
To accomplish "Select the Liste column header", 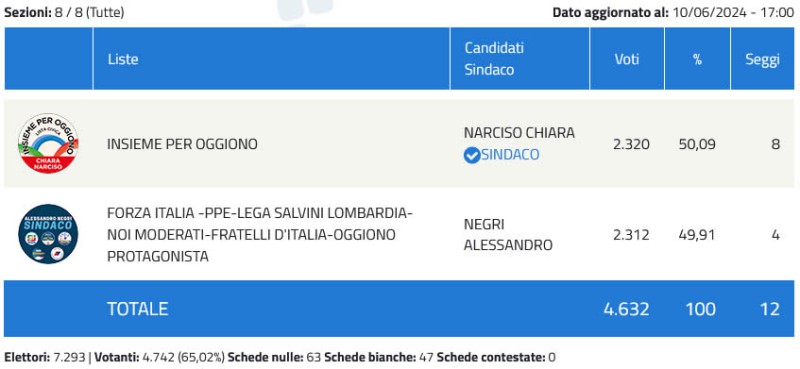I will point(123,59).
